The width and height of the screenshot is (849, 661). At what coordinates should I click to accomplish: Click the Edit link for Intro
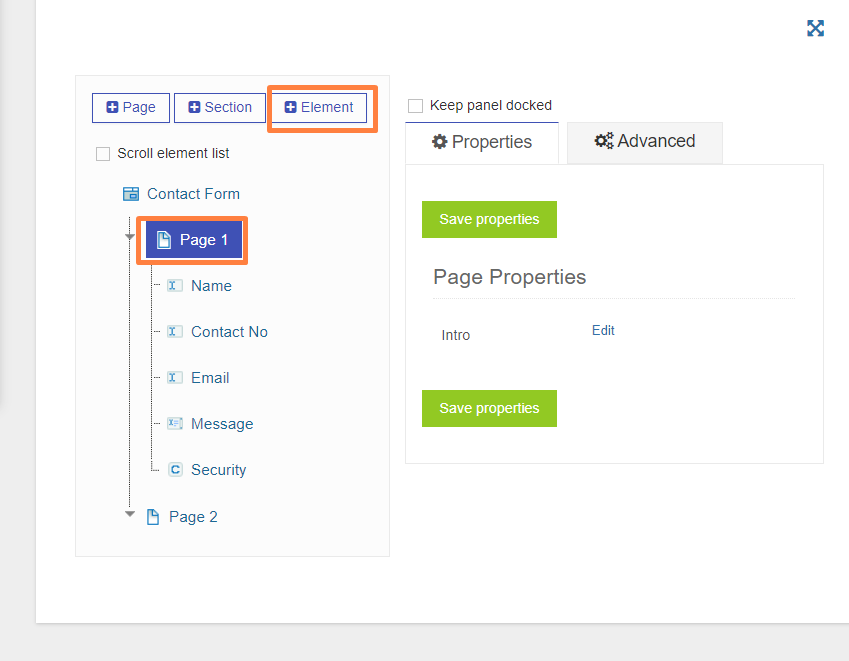(603, 330)
